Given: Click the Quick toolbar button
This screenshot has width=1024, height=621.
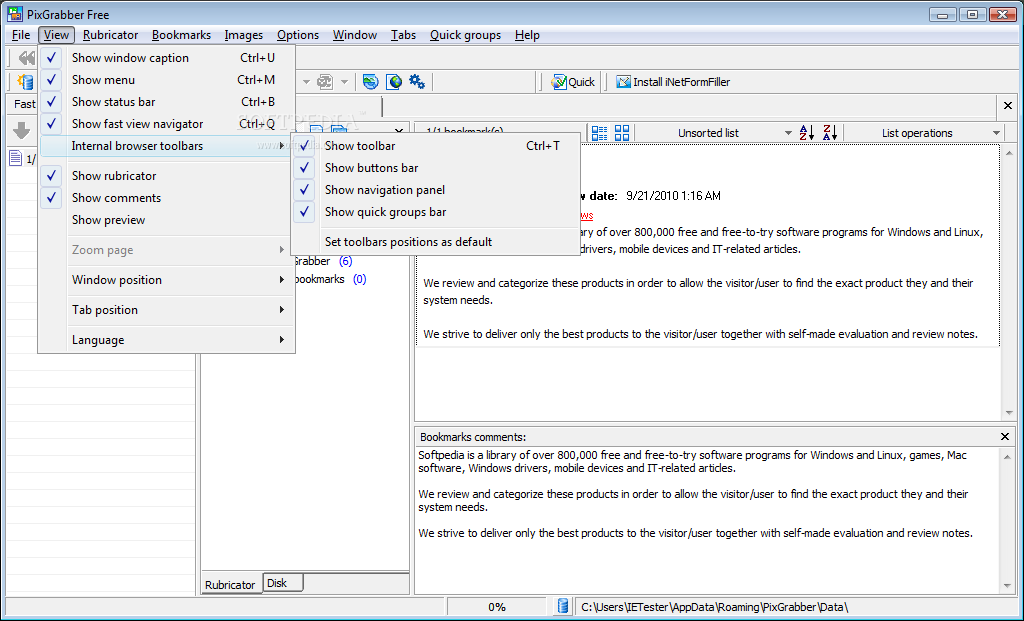Looking at the screenshot, I should [x=573, y=82].
